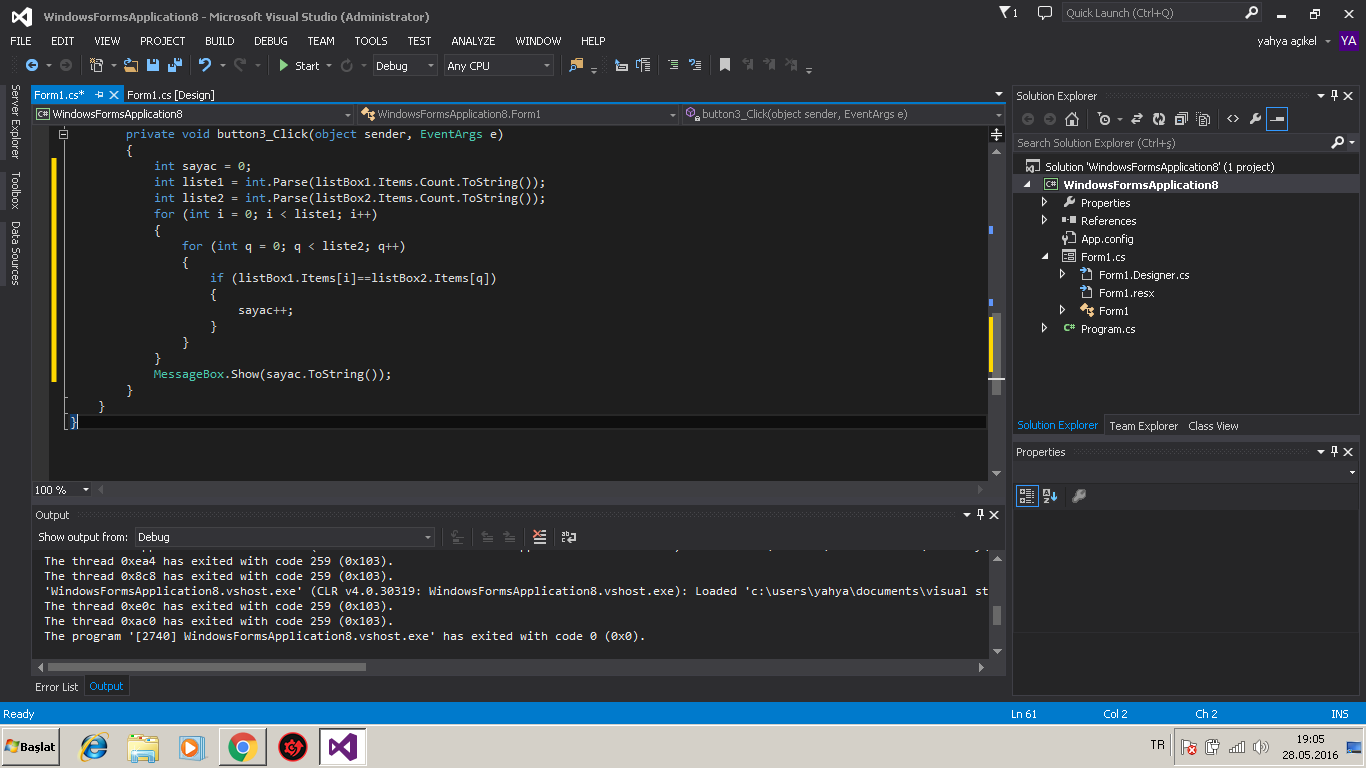Switch to the Form1.cs [Design] tab
This screenshot has height=768, width=1366.
(171, 95)
